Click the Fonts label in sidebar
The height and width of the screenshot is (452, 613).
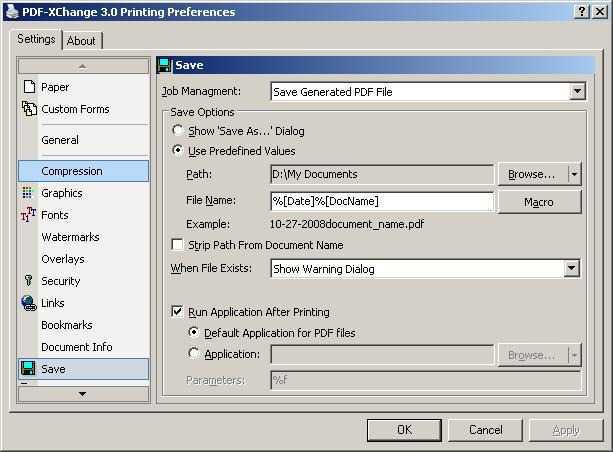tap(55, 215)
